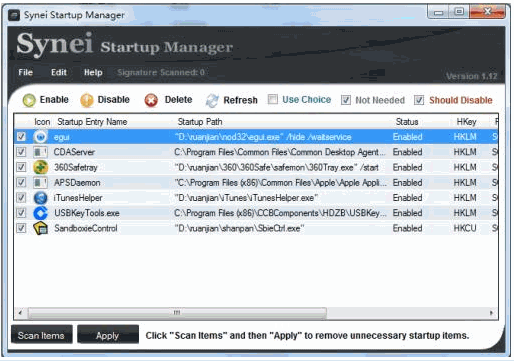The height and width of the screenshot is (361, 514).
Task: Click the orange Disable icon
Action: point(87,100)
